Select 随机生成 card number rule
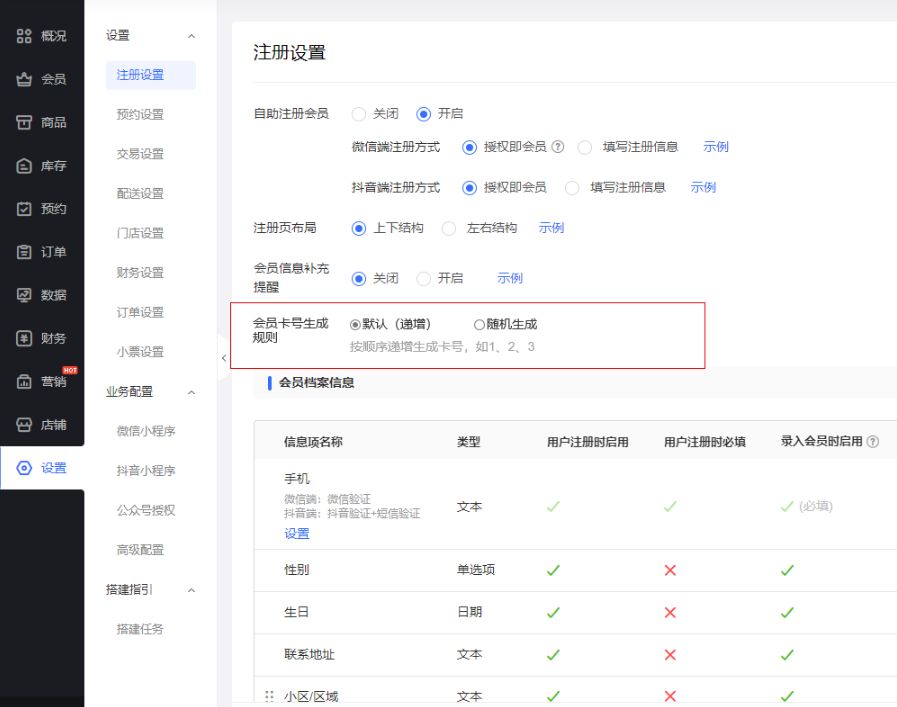The width and height of the screenshot is (897, 707). [x=480, y=324]
